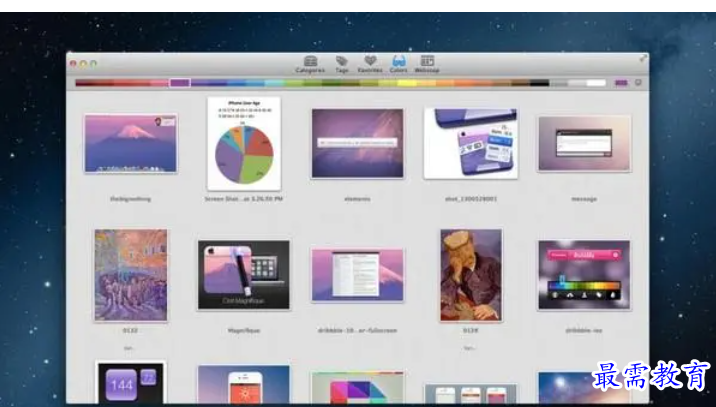716x407 pixels.
Task: Open the web toolbar icon beside Colors
Action: (427, 64)
